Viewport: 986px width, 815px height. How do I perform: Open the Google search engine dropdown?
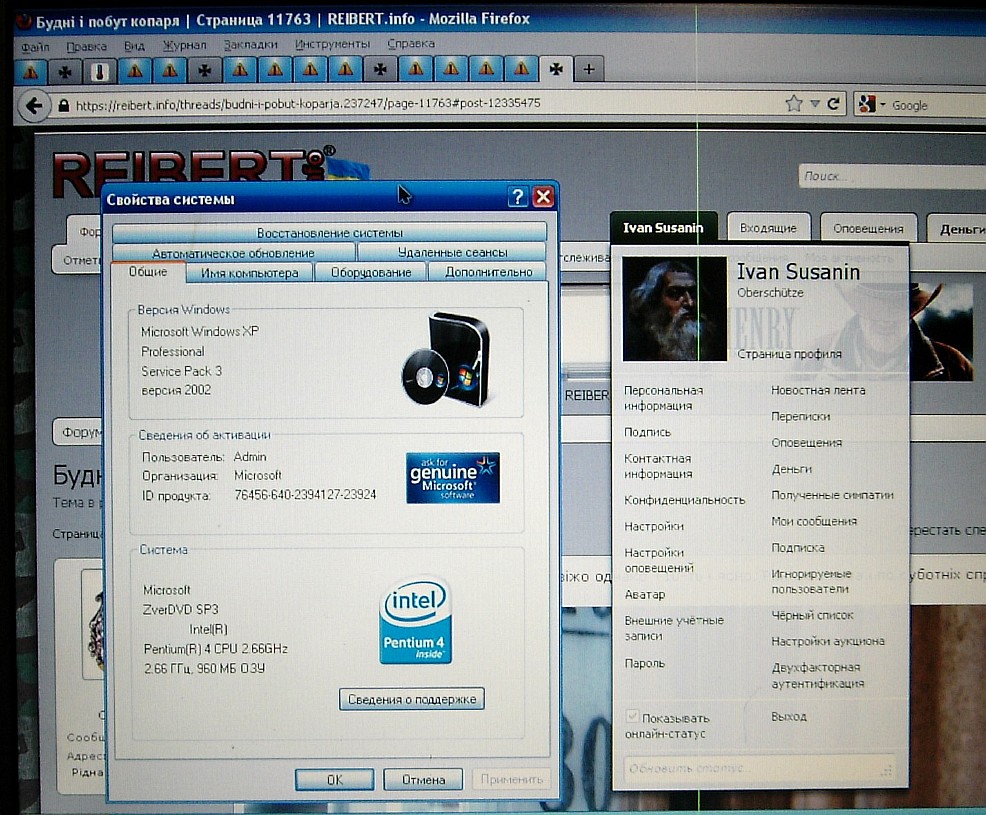[x=868, y=105]
